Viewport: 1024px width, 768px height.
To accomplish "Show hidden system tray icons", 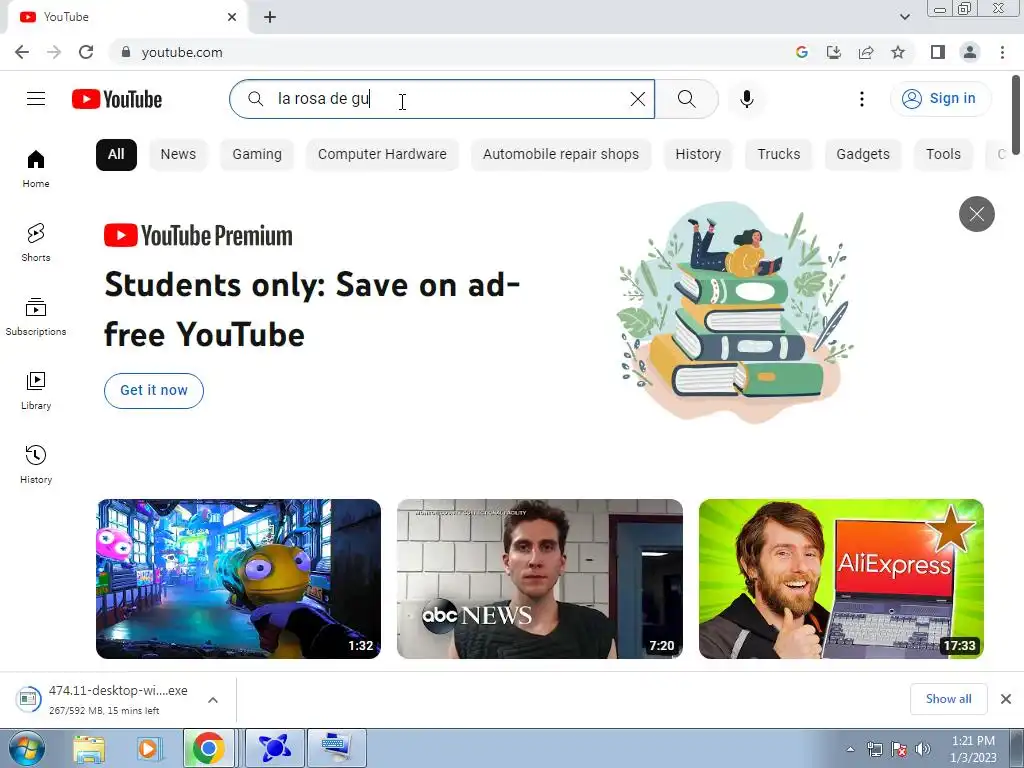I will pos(850,749).
